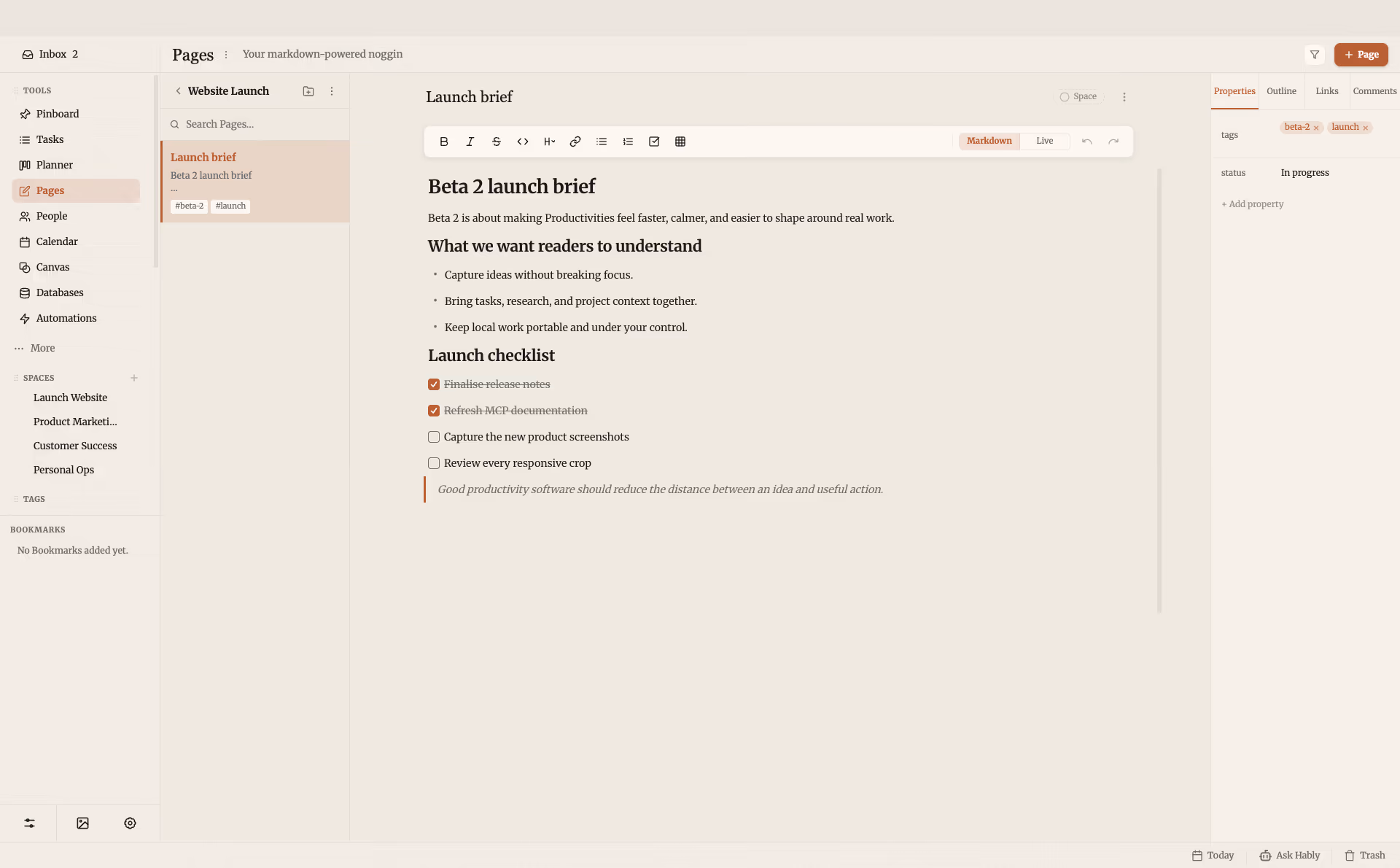Open Launch brief page options menu
The image size is (1400, 868).
[1124, 97]
